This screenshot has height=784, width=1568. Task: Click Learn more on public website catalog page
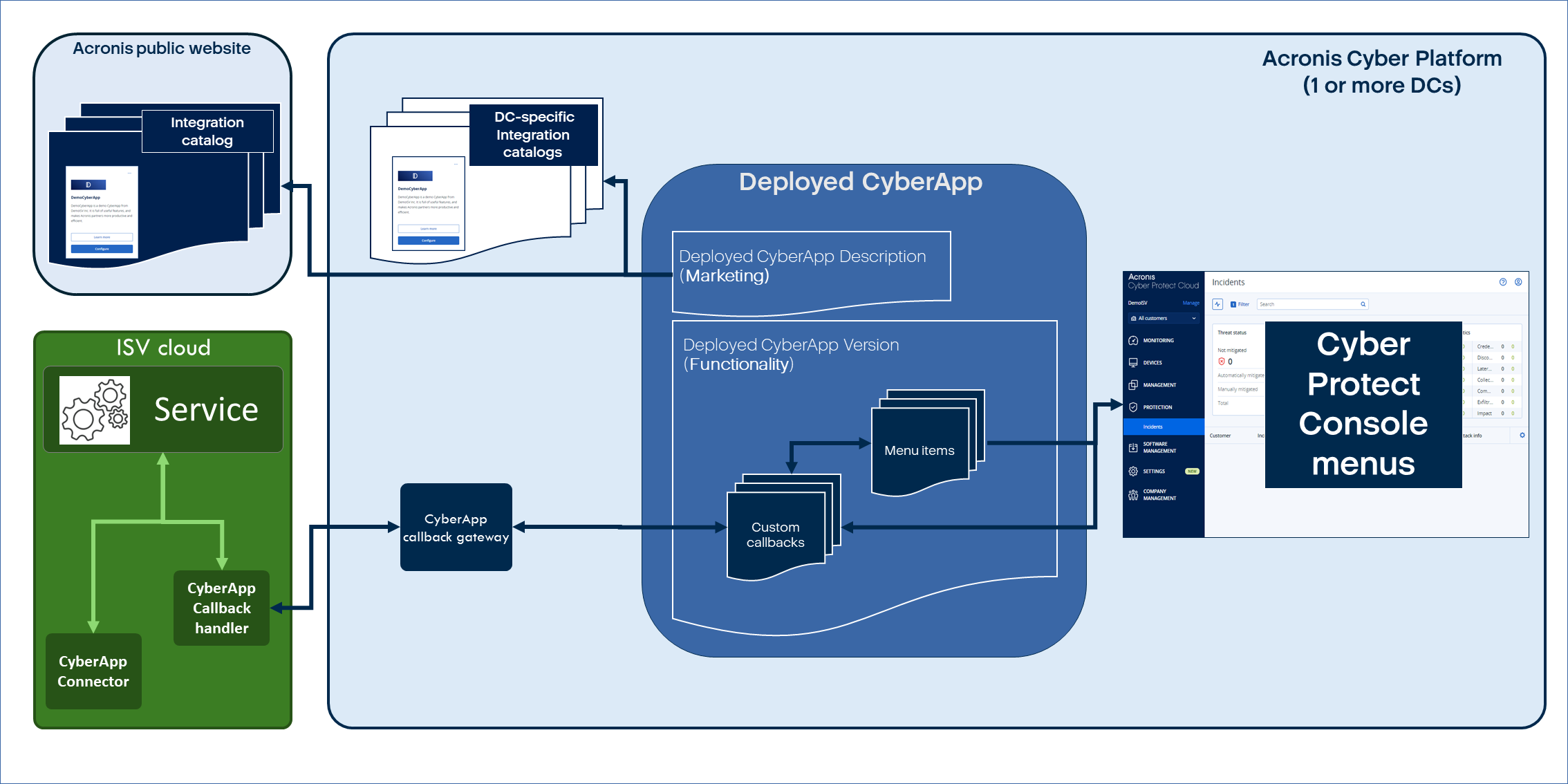(x=102, y=237)
